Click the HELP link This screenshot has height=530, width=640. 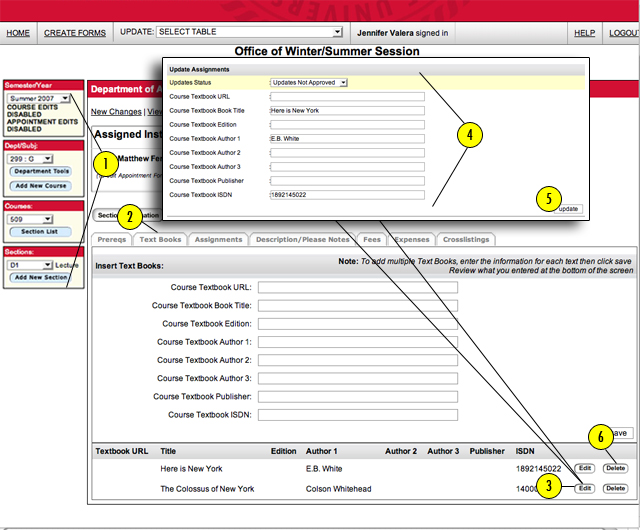pos(584,33)
